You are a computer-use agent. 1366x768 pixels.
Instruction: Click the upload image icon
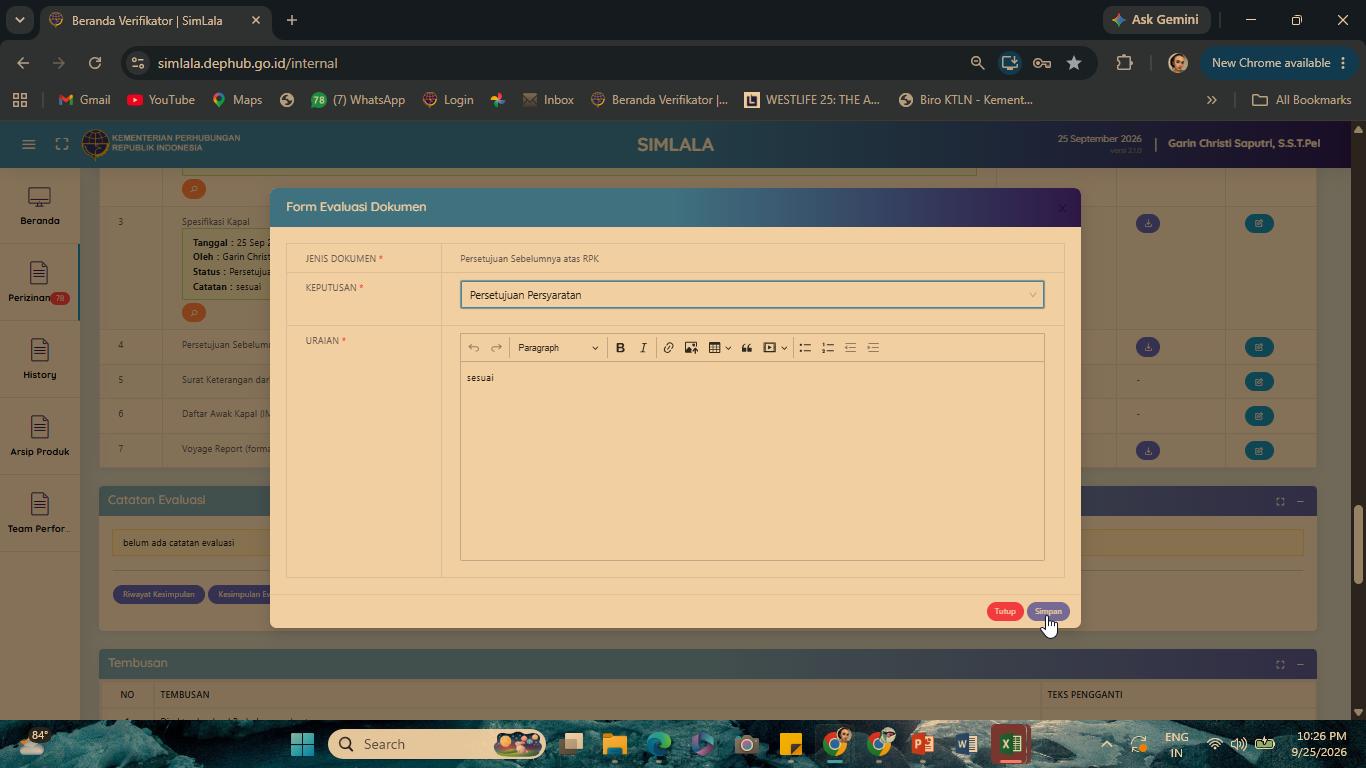coord(691,348)
